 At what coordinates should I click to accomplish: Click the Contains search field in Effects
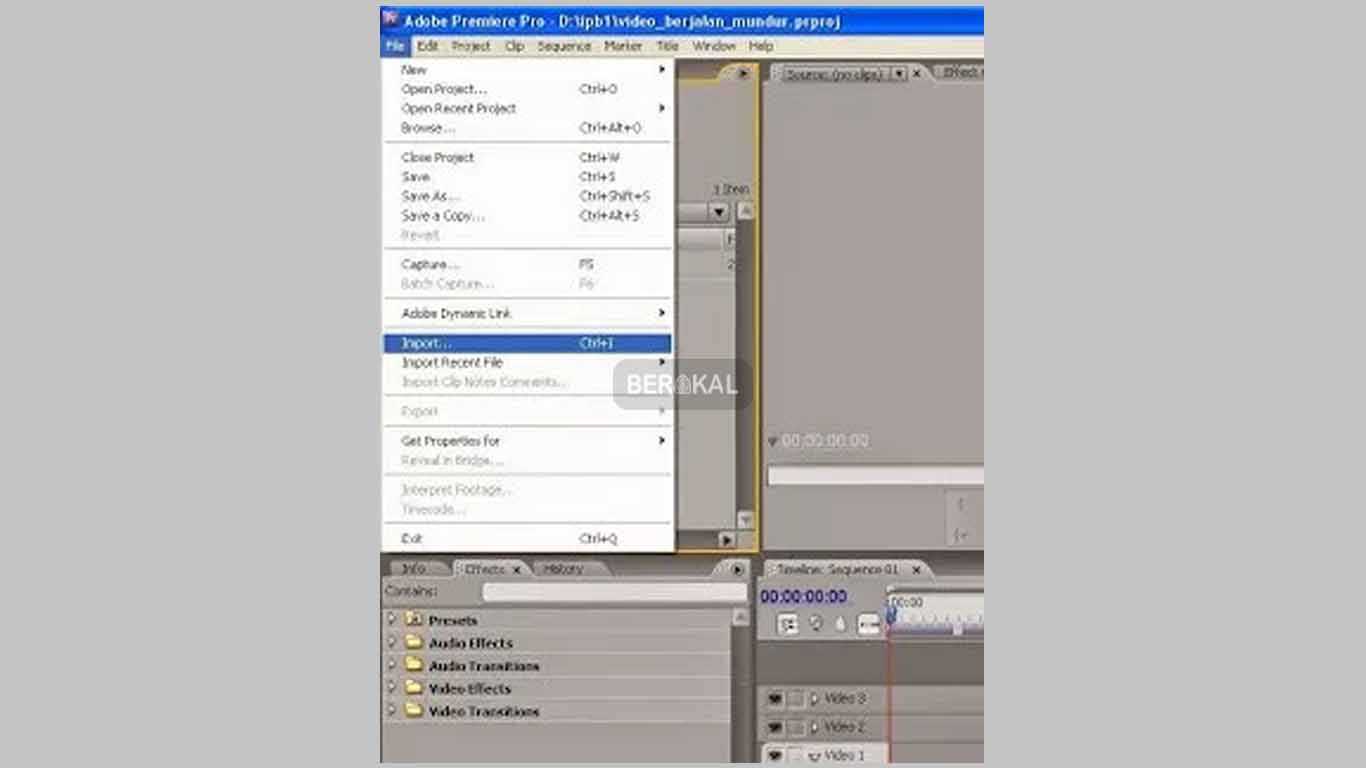[x=615, y=592]
